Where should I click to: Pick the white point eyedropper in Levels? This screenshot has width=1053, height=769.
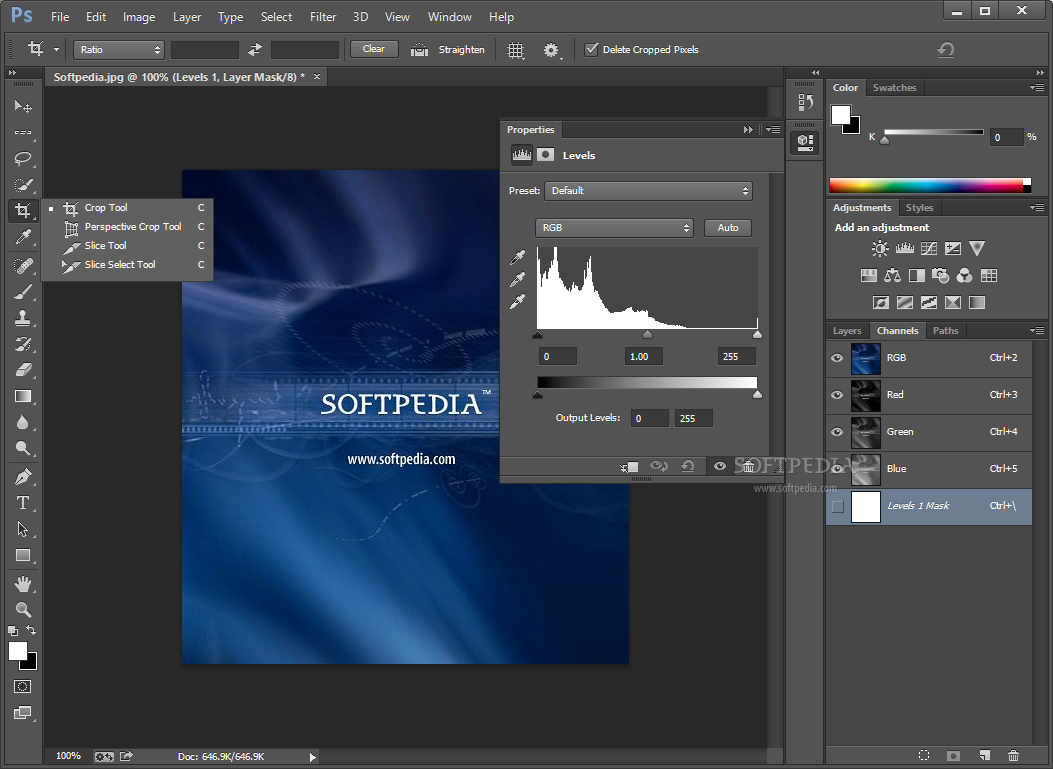click(x=517, y=302)
